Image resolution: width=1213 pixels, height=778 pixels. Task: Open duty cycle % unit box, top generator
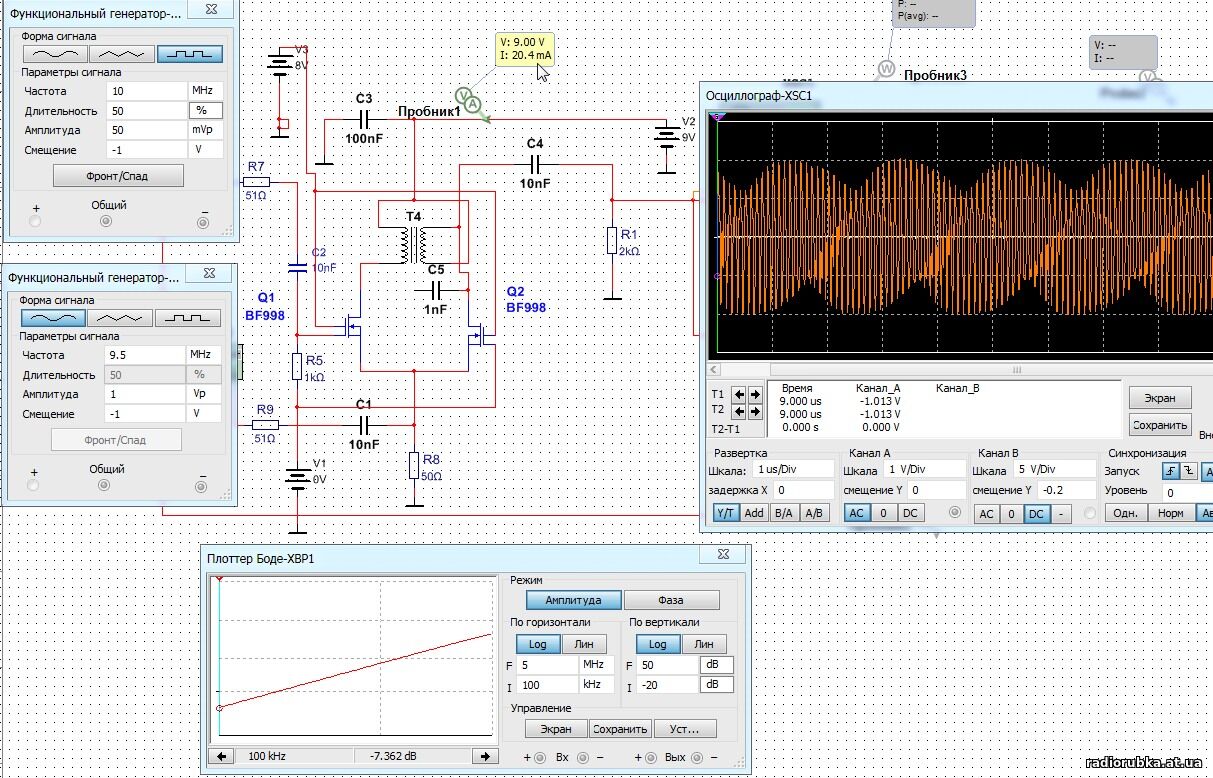point(205,110)
